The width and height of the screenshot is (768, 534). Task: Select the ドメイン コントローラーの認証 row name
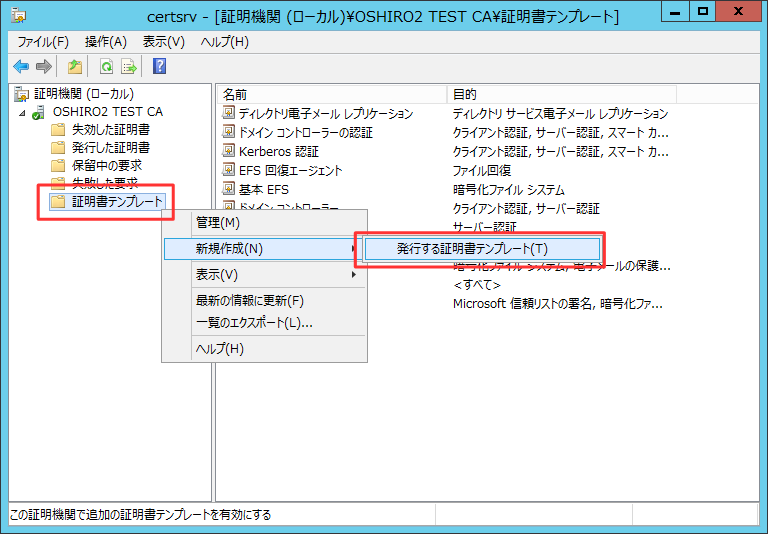[305, 132]
